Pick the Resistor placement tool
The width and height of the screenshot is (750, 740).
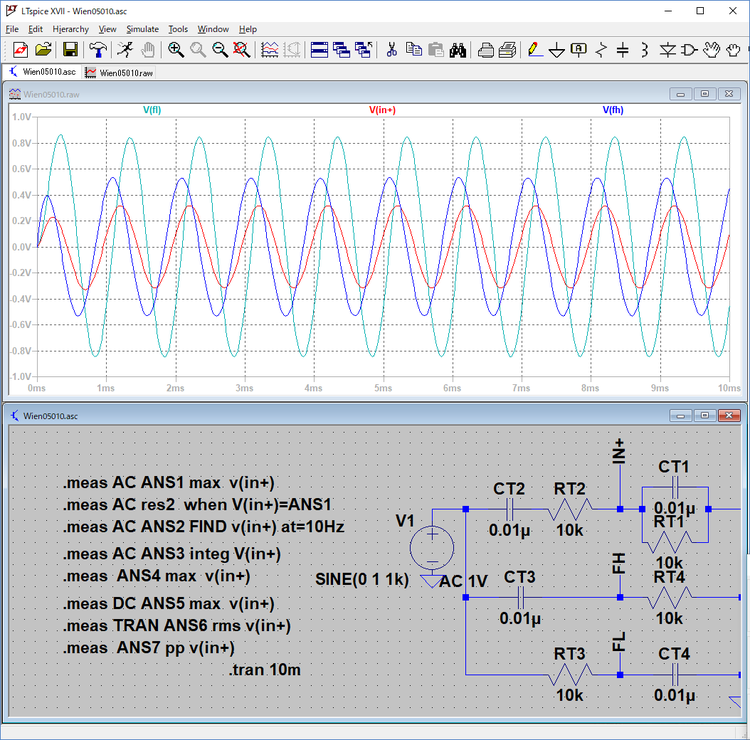[x=601, y=49]
